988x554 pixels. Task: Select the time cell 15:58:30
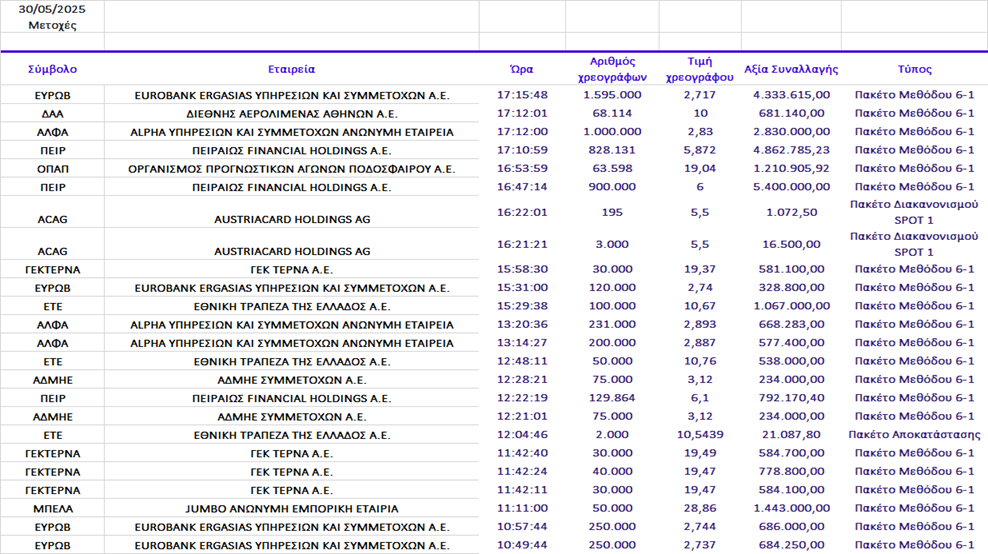pos(522,269)
